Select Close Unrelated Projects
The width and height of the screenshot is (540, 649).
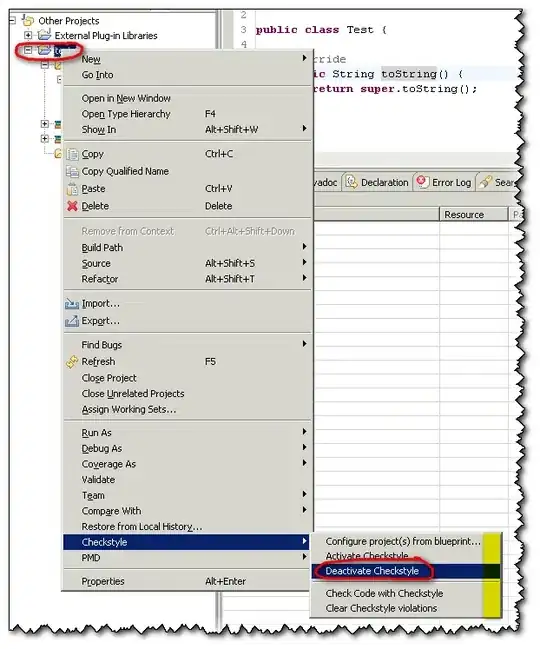[x=187, y=394]
